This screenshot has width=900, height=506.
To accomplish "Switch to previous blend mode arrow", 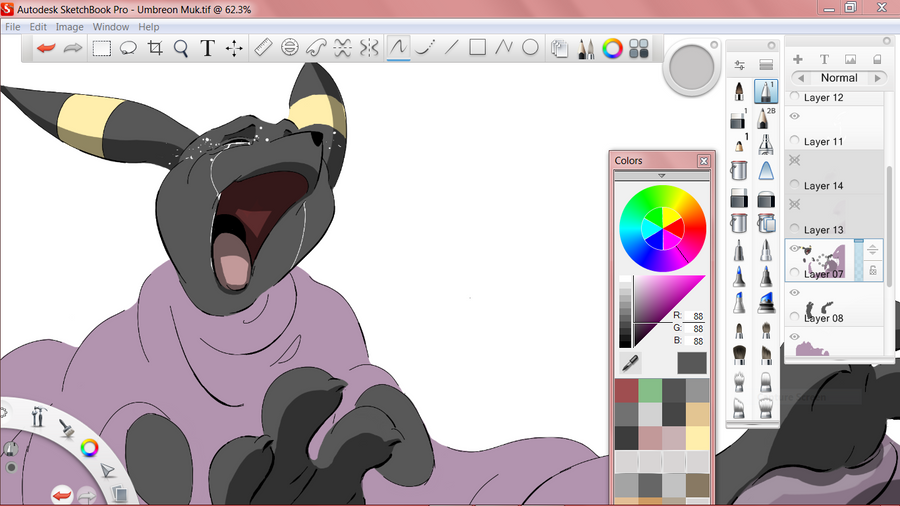I will pos(801,78).
